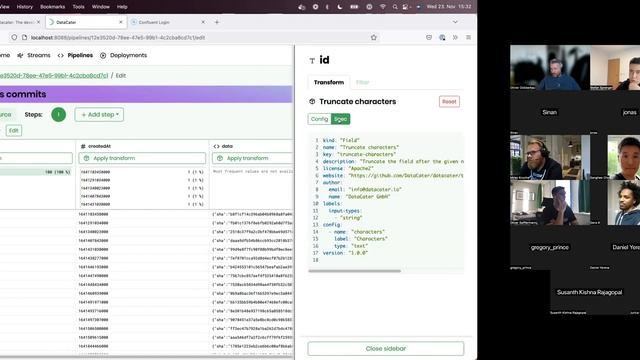Click the Bluetooth icon in the menu bar
This screenshot has width=640, height=360.
pos(327,7)
